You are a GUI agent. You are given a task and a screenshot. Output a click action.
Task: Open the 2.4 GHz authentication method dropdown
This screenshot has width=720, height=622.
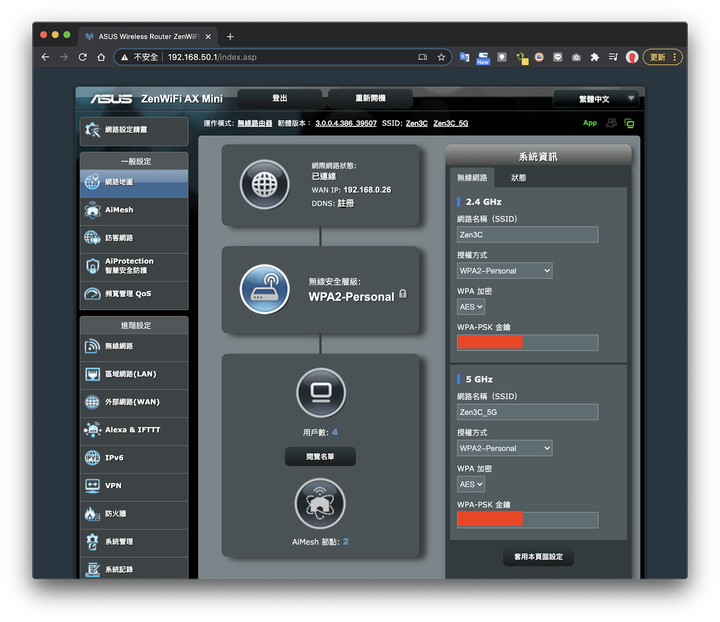point(505,271)
